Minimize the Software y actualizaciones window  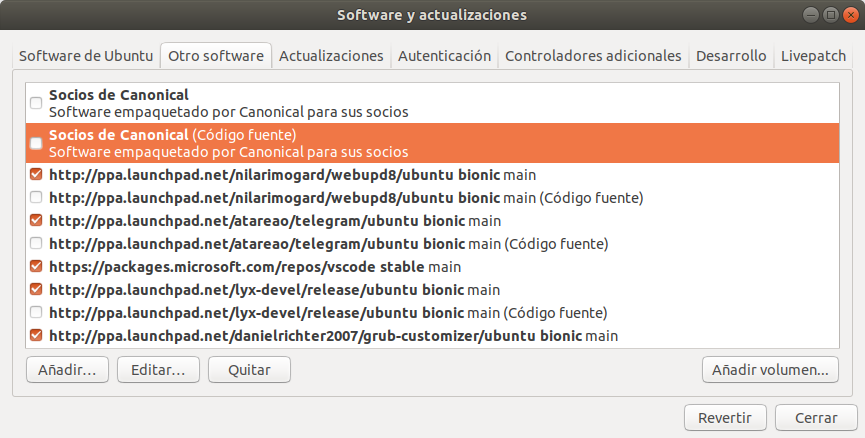click(x=810, y=15)
